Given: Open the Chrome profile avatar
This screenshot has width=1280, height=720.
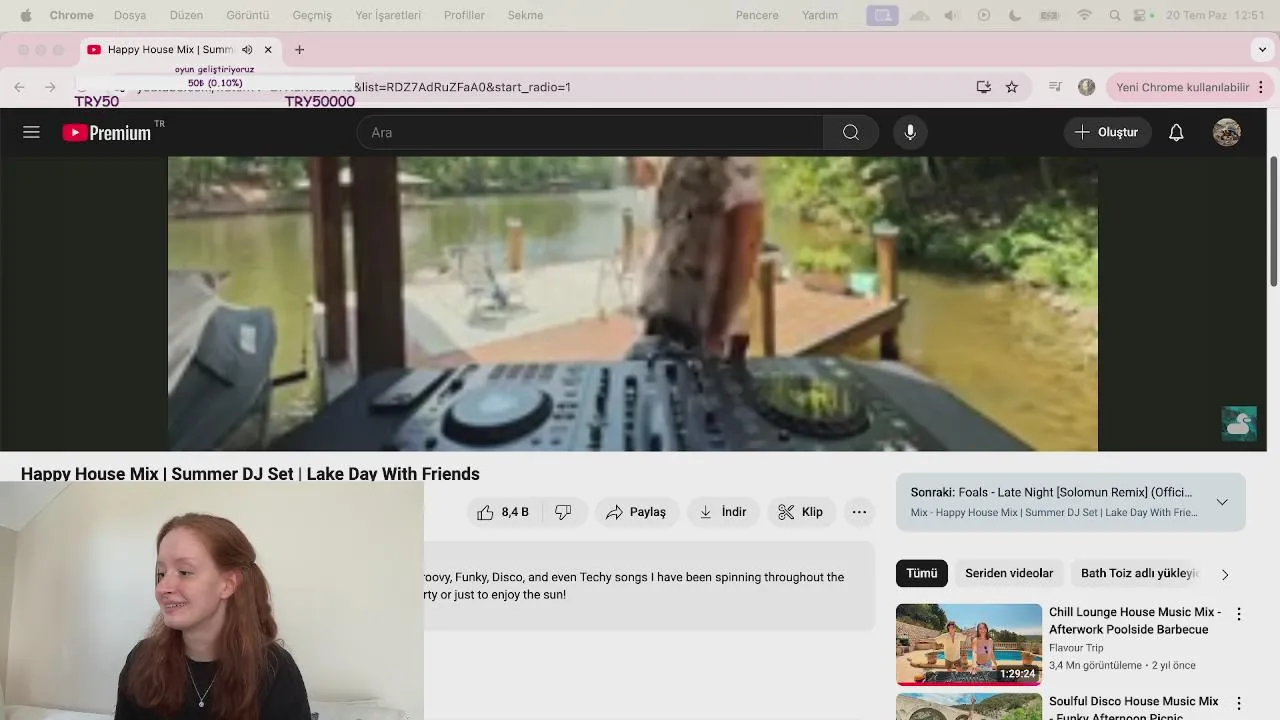Looking at the screenshot, I should pos(1087,87).
